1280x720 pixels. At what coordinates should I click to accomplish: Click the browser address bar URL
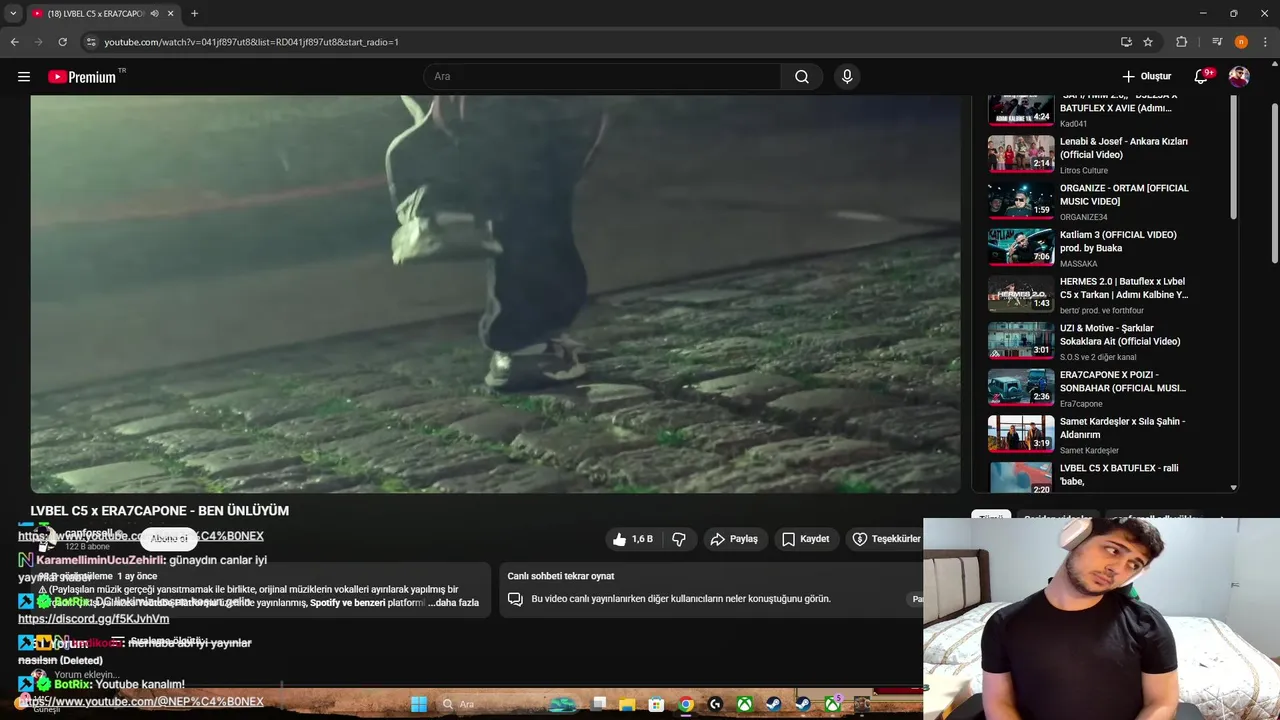(251, 42)
